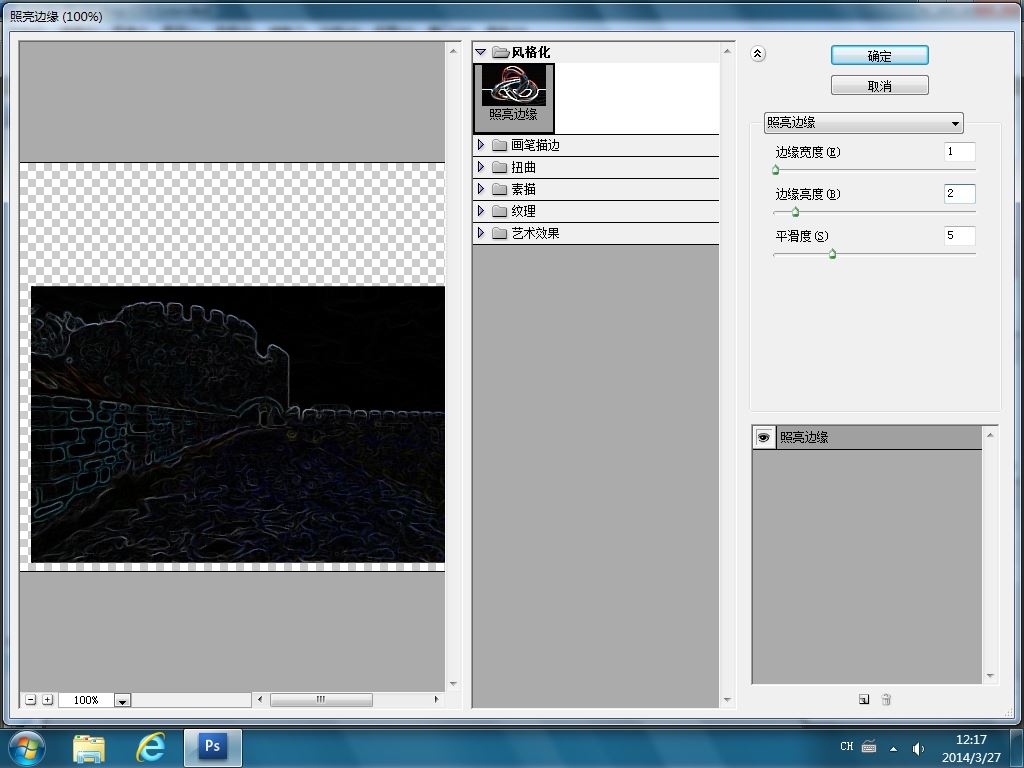Click the 素描 folder icon
The height and width of the screenshot is (768, 1024).
pyautogui.click(x=500, y=189)
